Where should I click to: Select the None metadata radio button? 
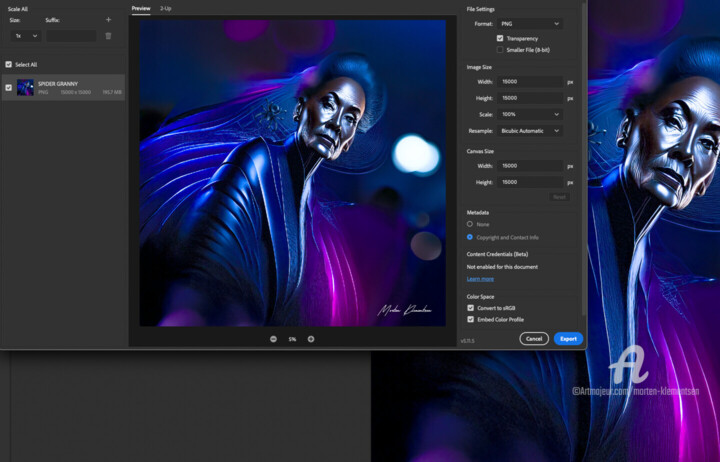(470, 224)
